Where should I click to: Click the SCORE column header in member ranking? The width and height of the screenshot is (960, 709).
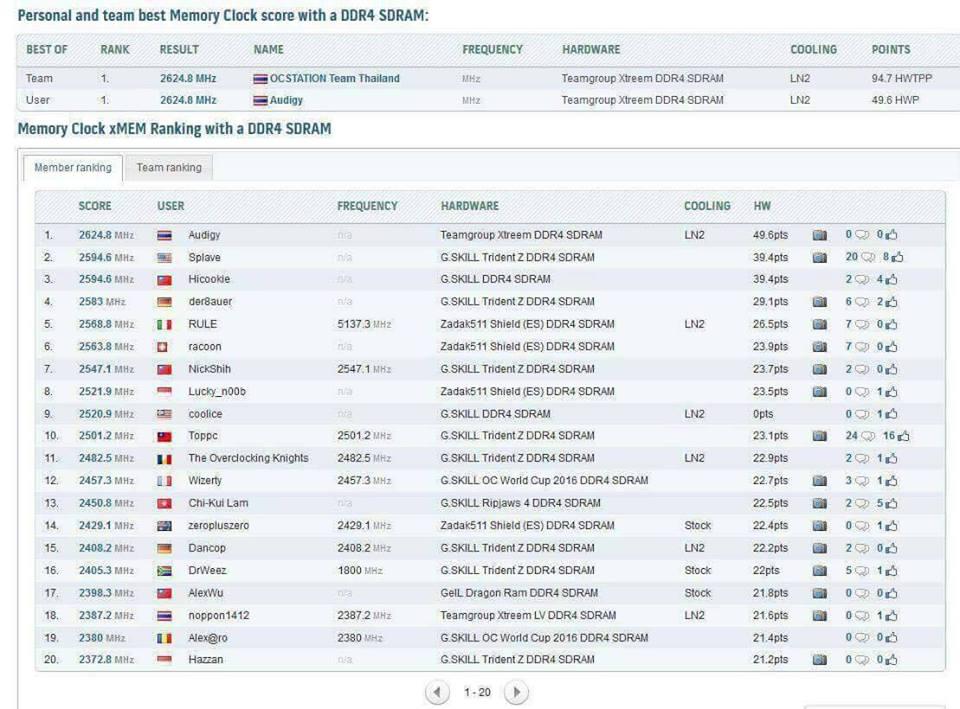tap(95, 206)
